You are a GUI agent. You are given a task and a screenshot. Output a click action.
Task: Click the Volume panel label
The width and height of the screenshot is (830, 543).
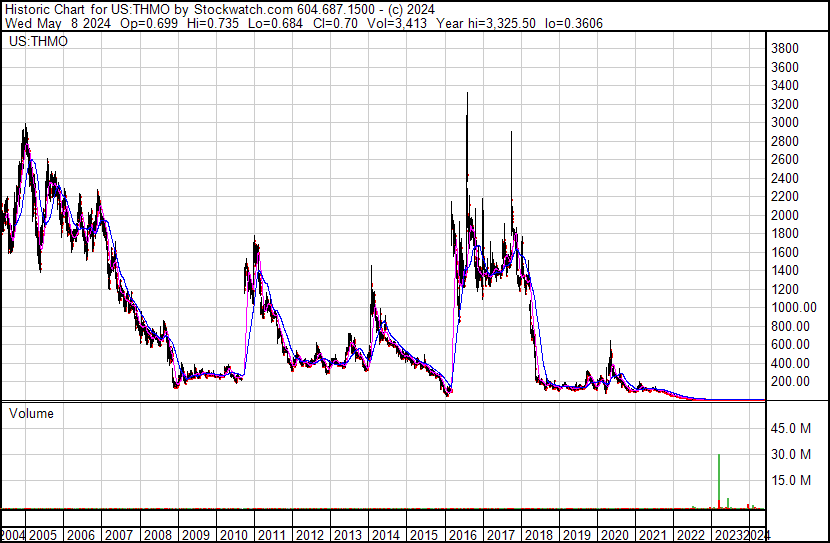[x=32, y=413]
